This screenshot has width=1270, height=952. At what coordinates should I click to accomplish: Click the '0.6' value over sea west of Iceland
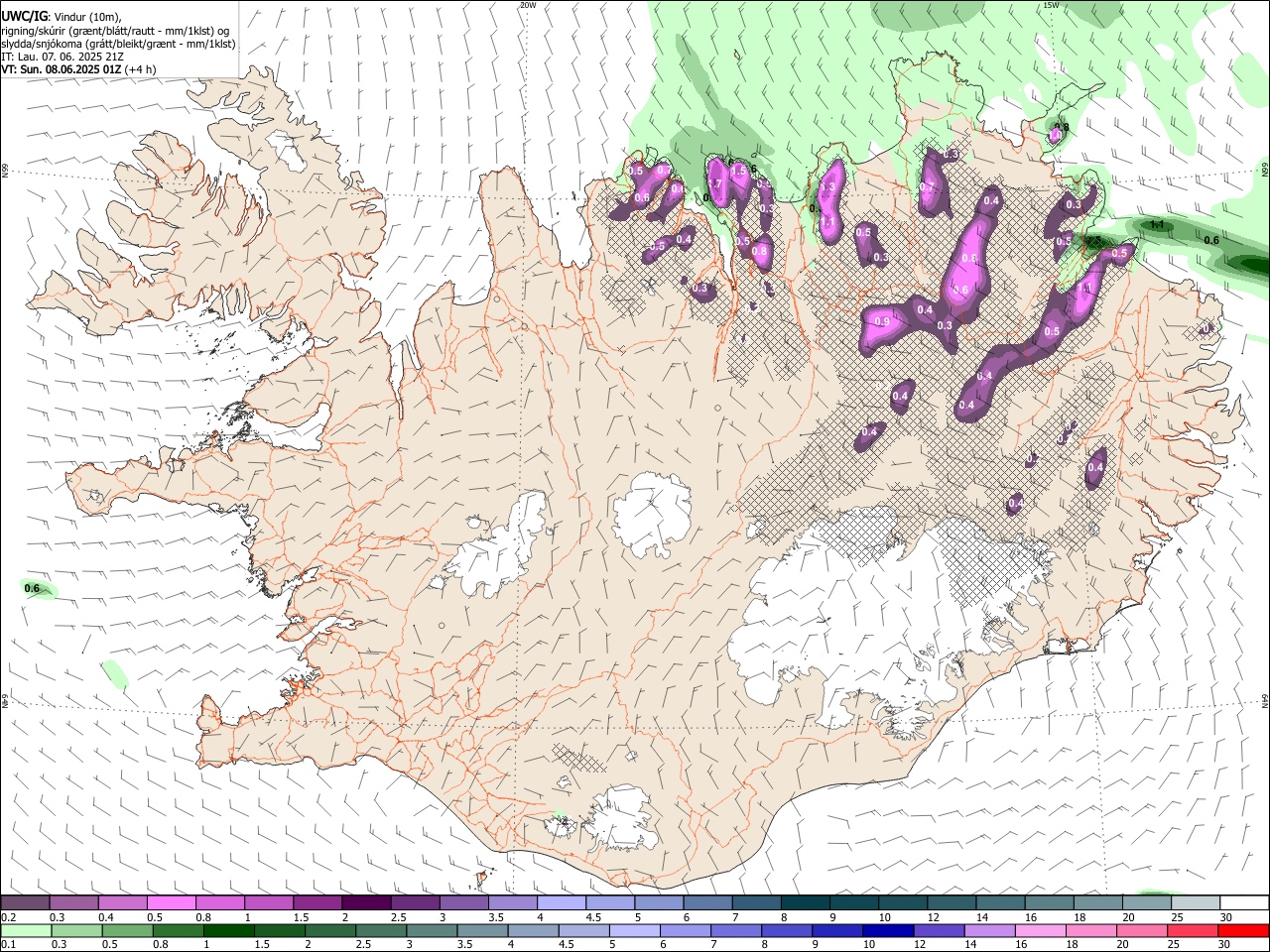pyautogui.click(x=32, y=589)
